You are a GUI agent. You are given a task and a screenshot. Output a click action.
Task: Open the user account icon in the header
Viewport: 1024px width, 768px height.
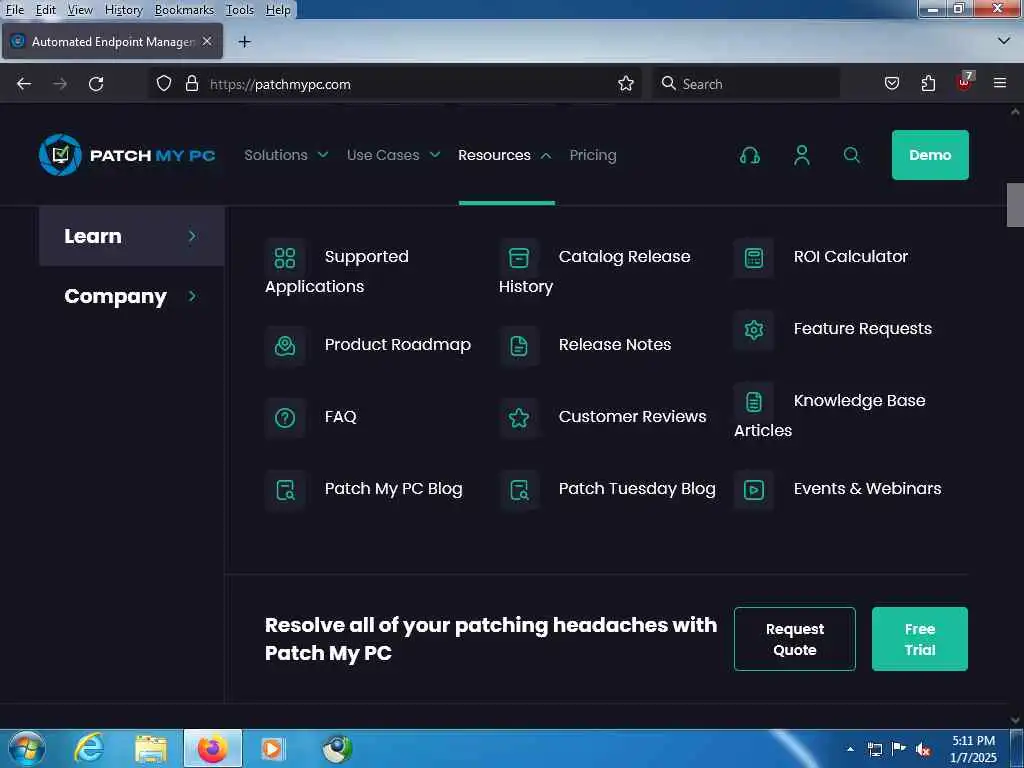coord(802,155)
